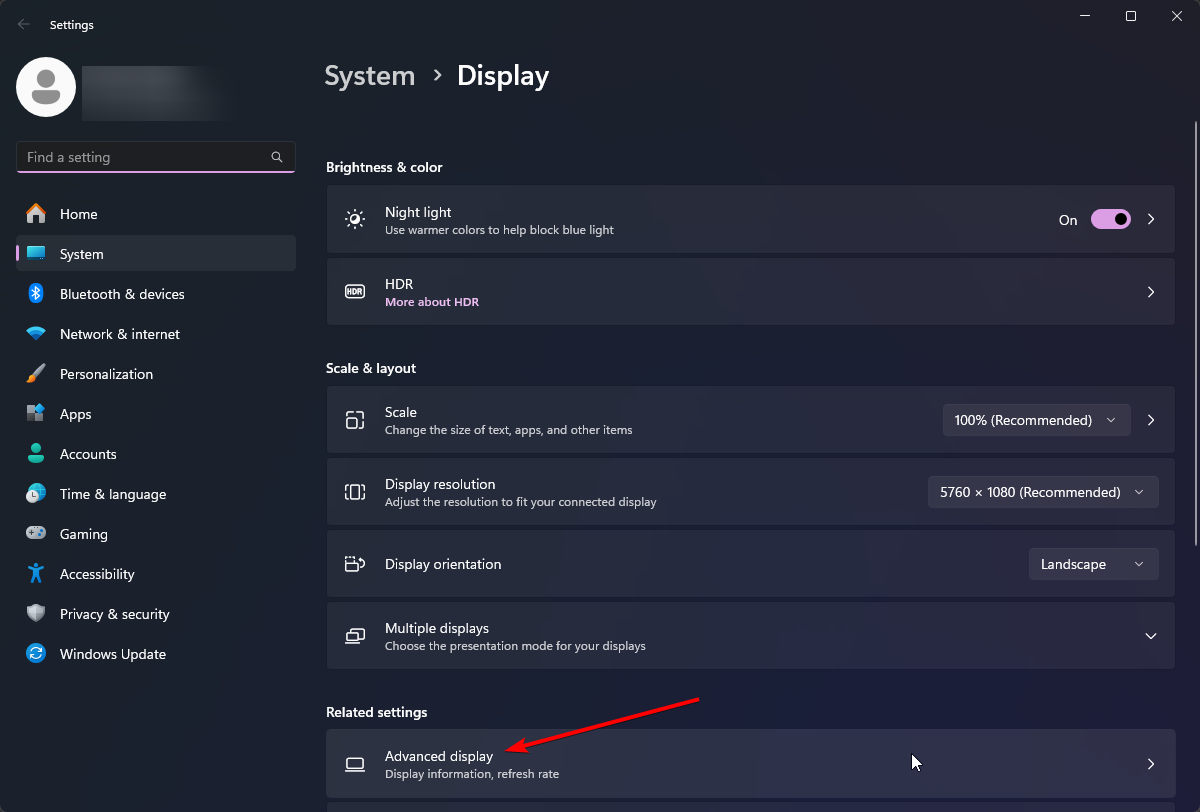Click the user profile avatar
Image resolution: width=1200 pixels, height=812 pixels.
[x=46, y=87]
